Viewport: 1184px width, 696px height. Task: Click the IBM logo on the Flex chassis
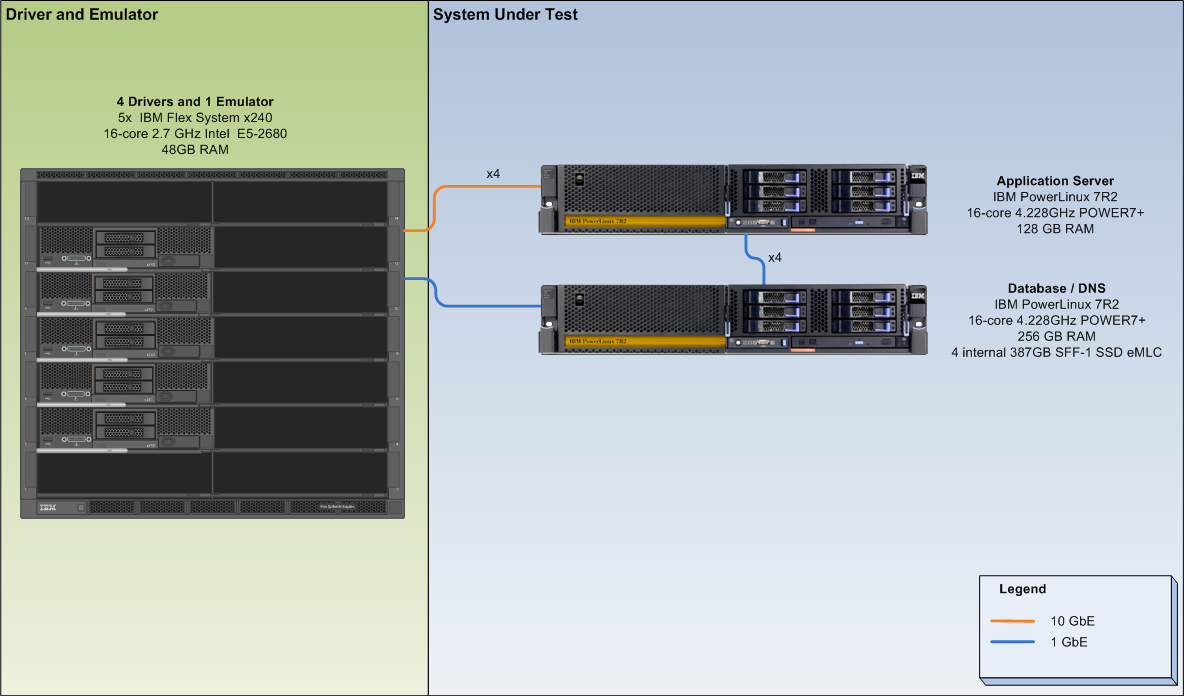[48, 508]
